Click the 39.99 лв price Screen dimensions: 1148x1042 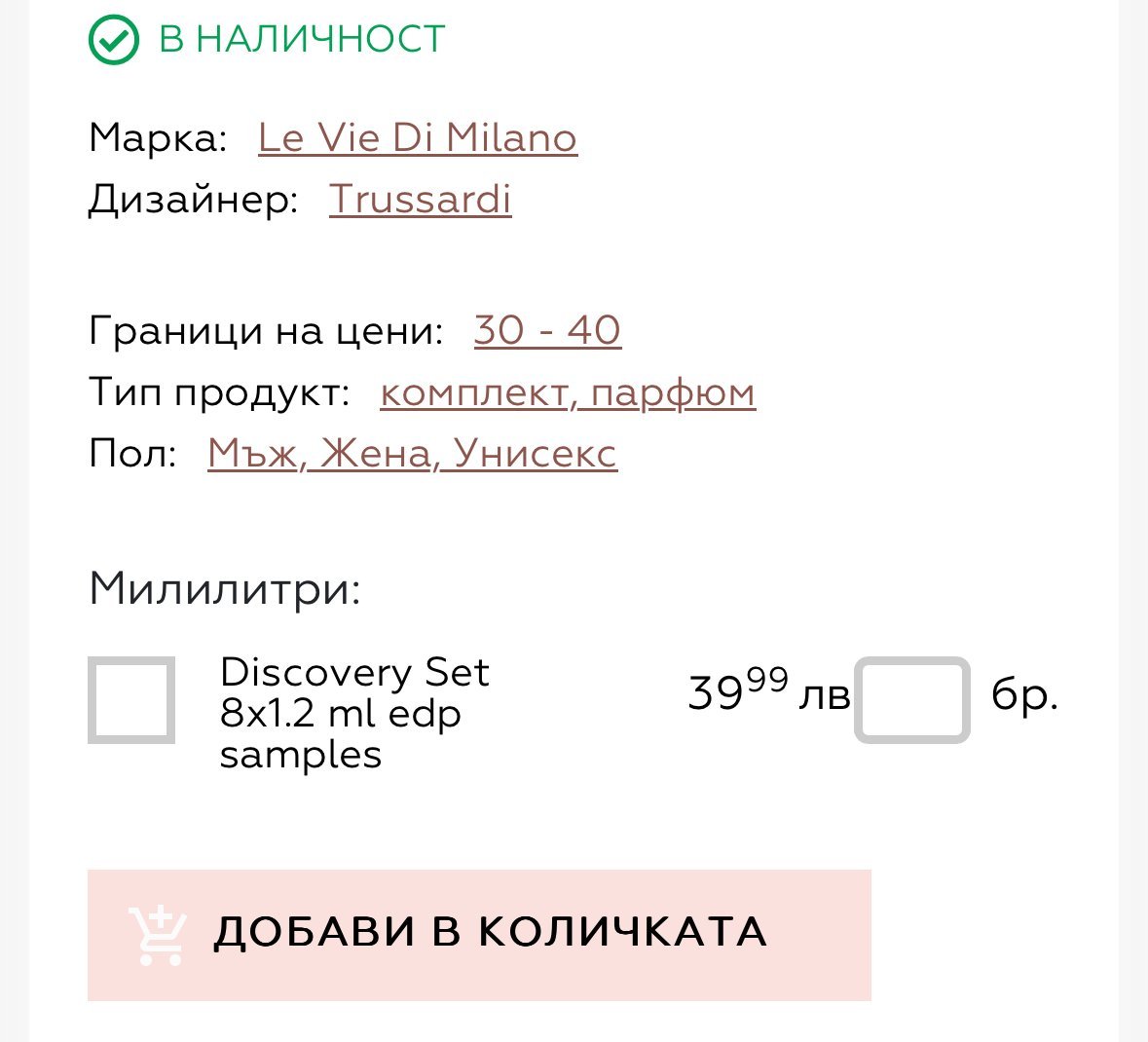pos(768,693)
